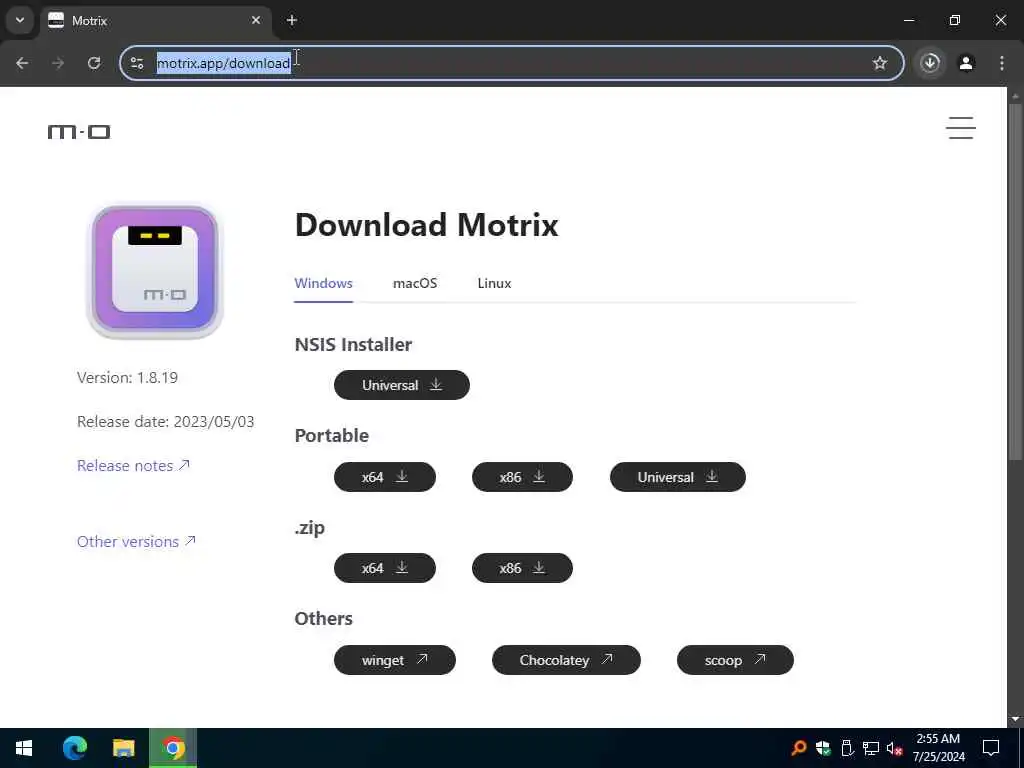1024x768 pixels.
Task: Click the Others section heading
Action: click(323, 618)
